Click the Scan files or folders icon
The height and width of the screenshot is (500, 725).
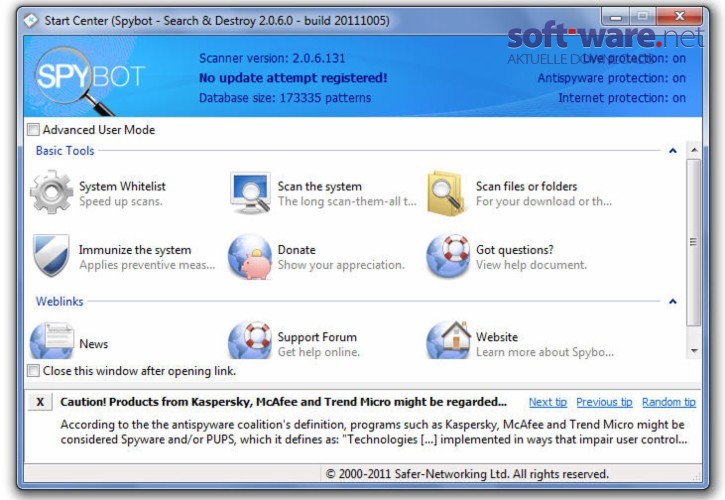[x=445, y=193]
